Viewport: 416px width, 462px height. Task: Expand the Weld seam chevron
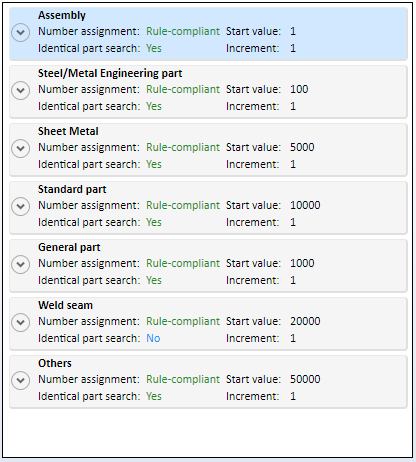pyautogui.click(x=21, y=322)
